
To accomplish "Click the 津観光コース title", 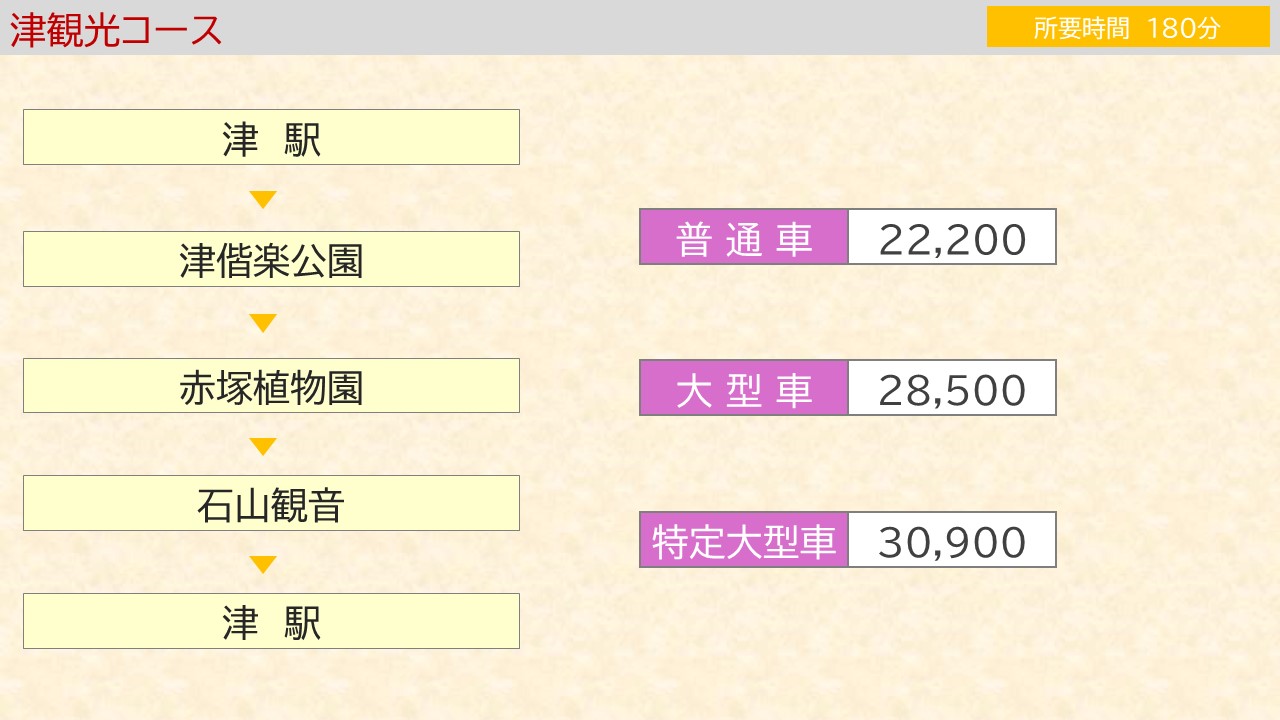I will 116,30.
